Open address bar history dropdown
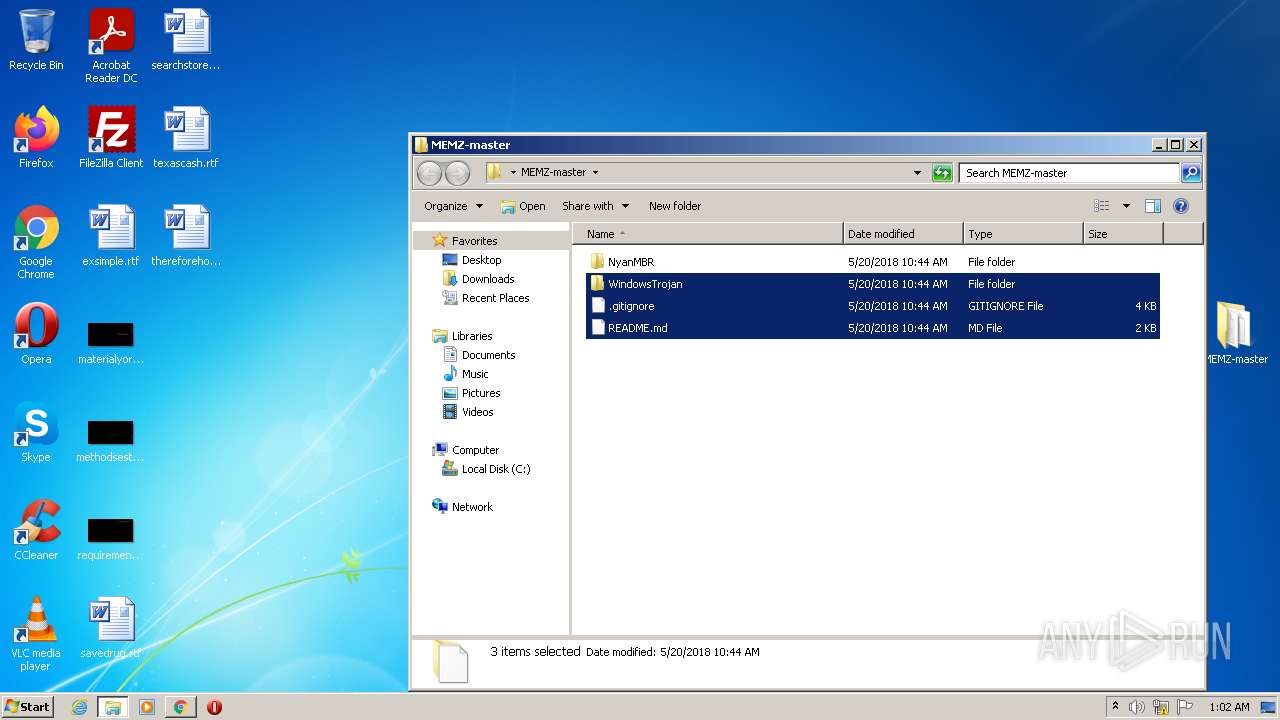The image size is (1280, 720). click(x=918, y=173)
